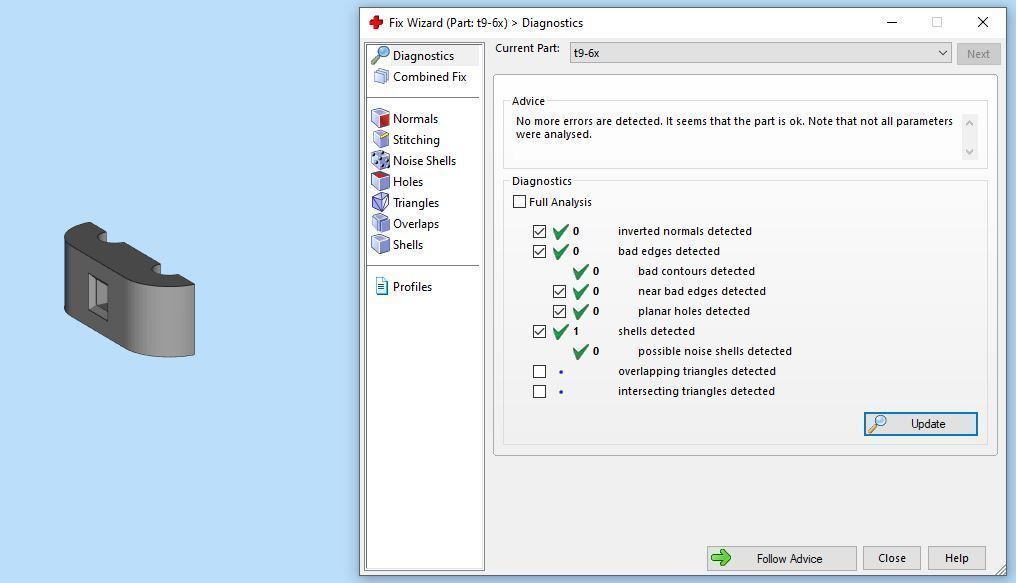Click the green checkmark beside shells detected

pos(561,331)
